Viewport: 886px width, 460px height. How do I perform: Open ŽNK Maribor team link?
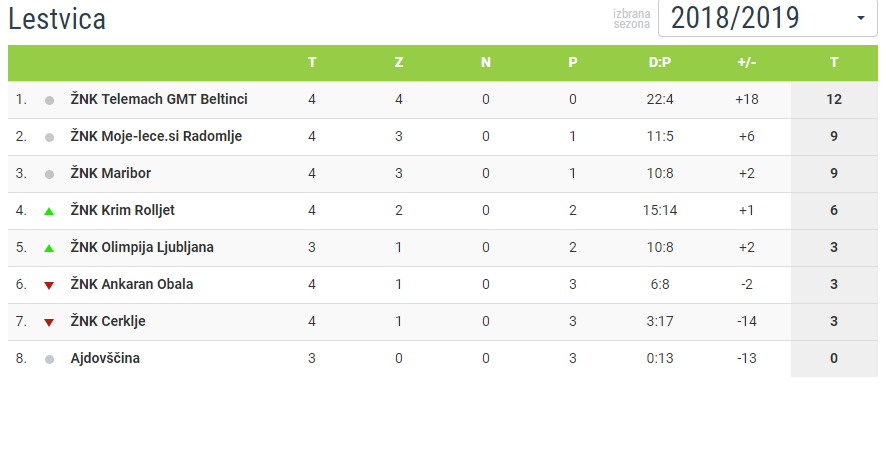(x=111, y=173)
